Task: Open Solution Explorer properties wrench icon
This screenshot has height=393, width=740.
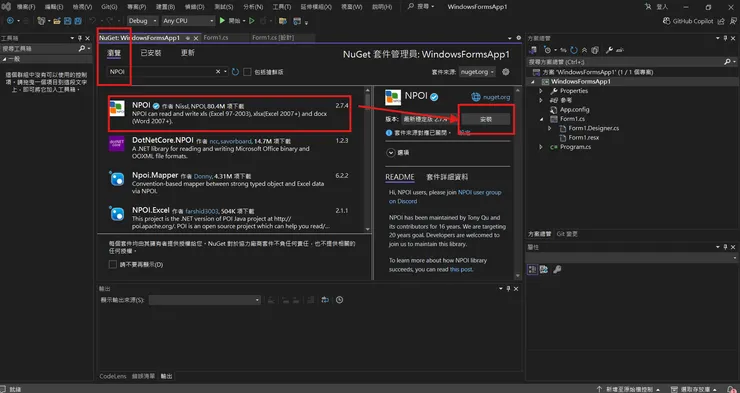Action: coord(609,50)
